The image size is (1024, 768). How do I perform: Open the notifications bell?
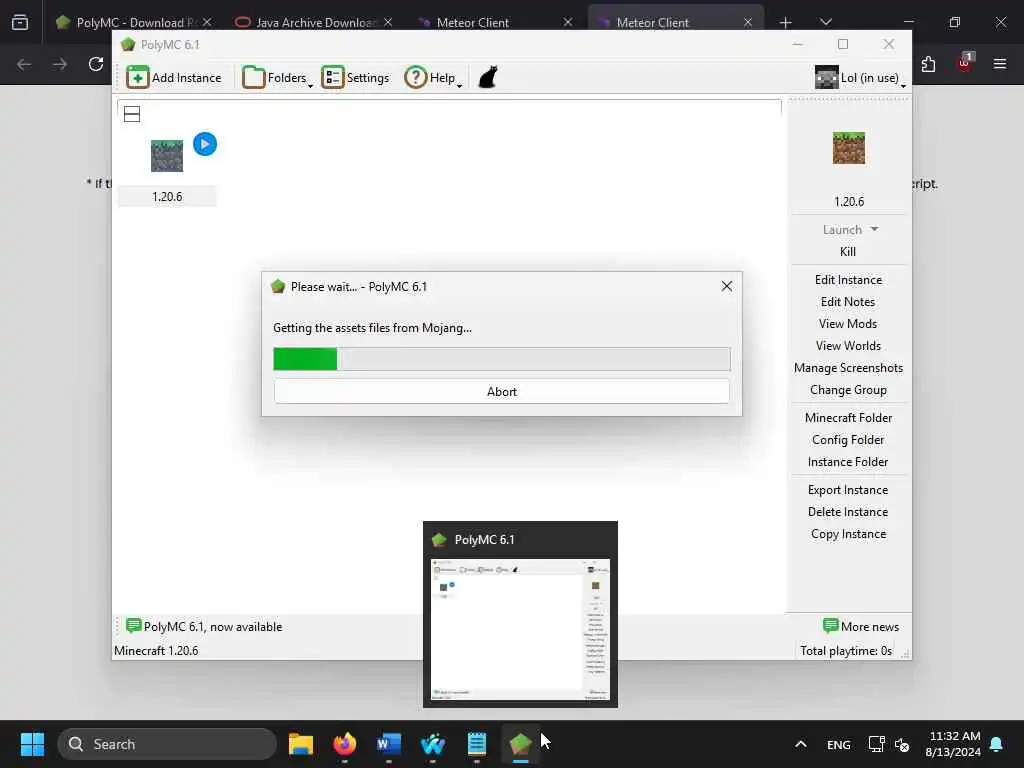coord(997,744)
